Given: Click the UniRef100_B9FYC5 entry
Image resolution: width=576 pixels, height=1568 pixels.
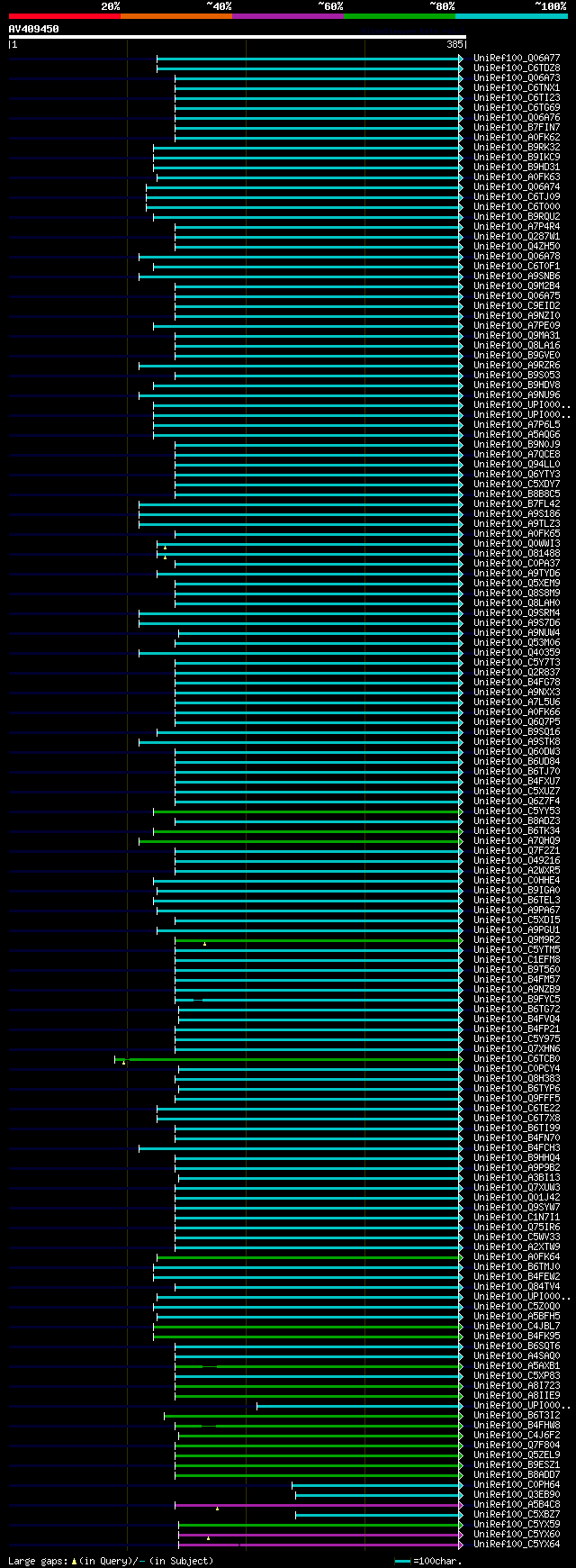Looking at the screenshot, I should coord(517,999).
